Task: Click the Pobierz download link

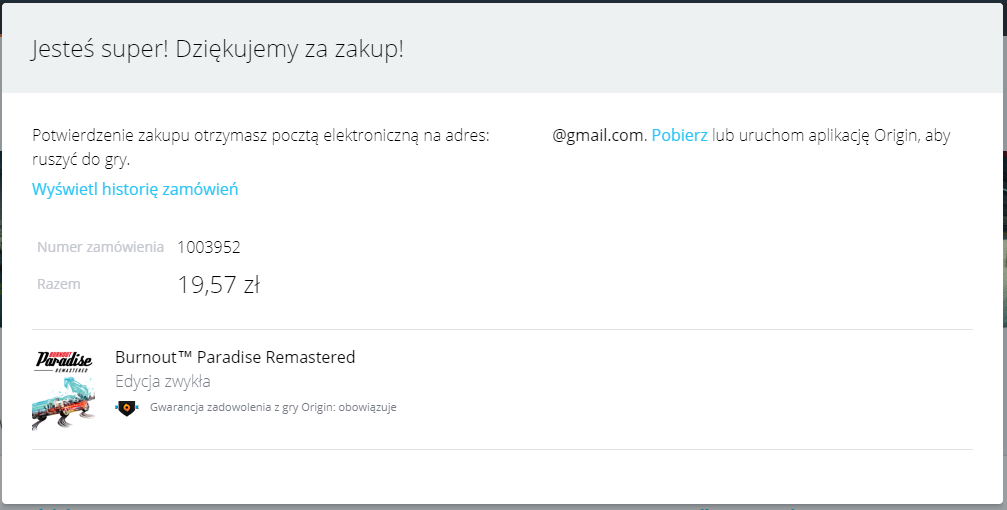Action: coord(679,136)
